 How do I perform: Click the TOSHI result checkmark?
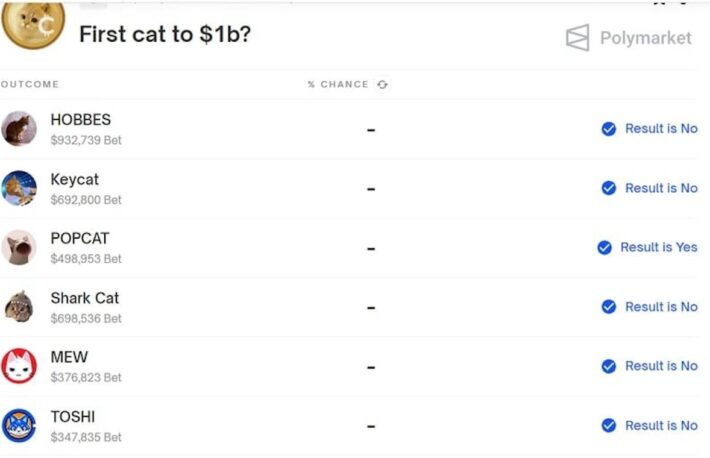[608, 425]
